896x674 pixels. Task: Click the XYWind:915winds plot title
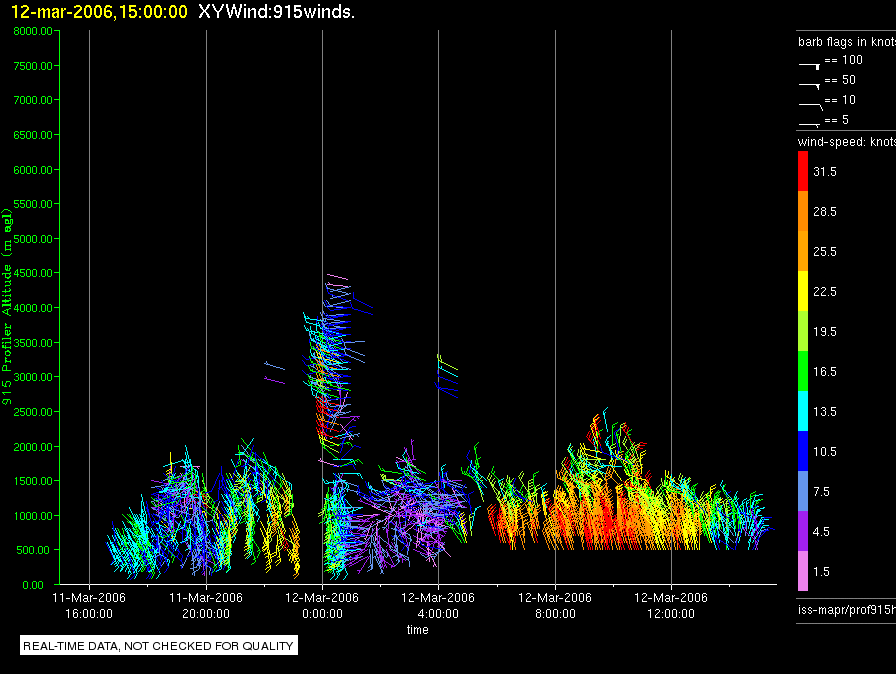[x=277, y=11]
